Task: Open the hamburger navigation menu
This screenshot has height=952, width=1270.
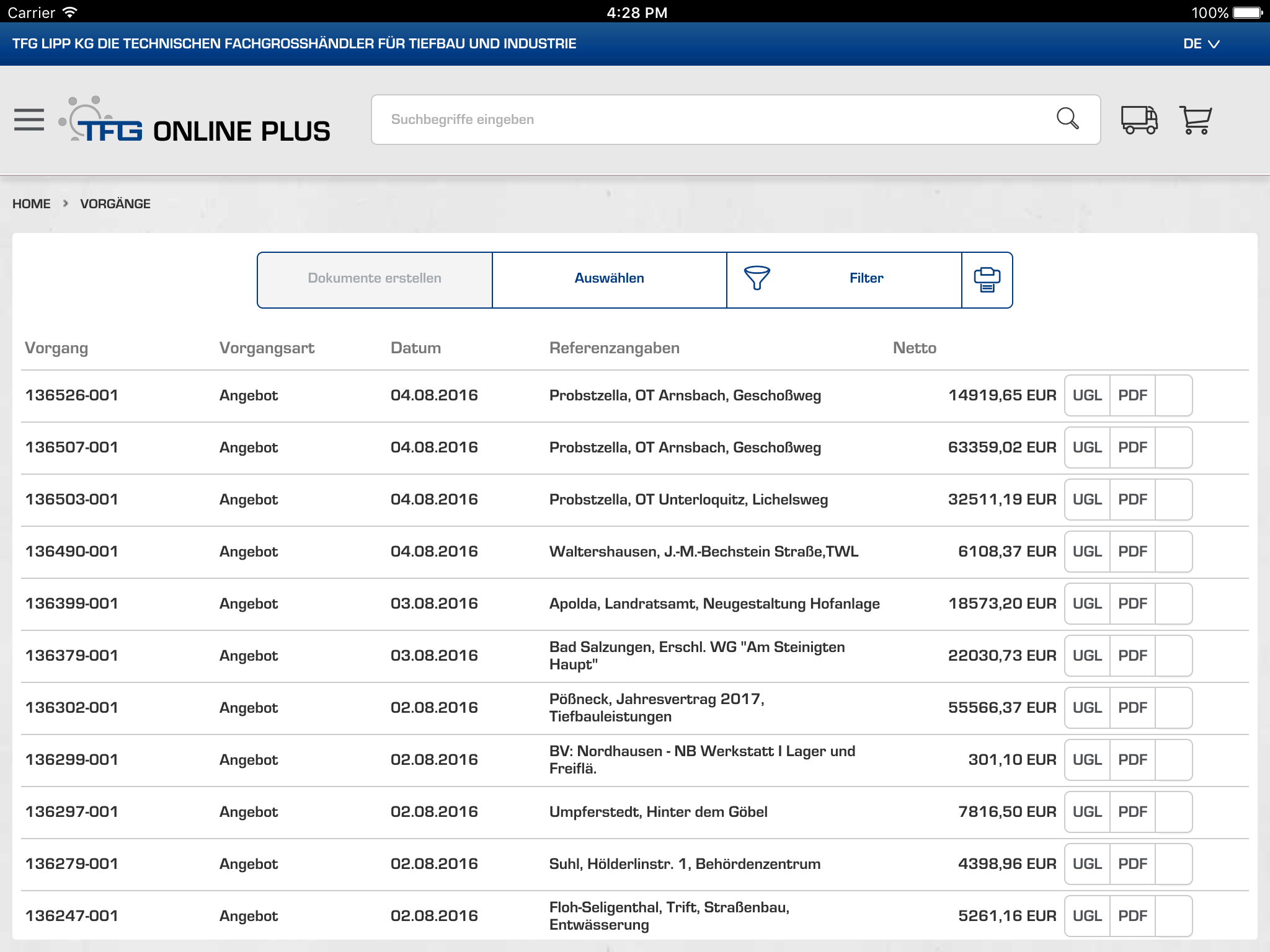Action: click(x=29, y=120)
